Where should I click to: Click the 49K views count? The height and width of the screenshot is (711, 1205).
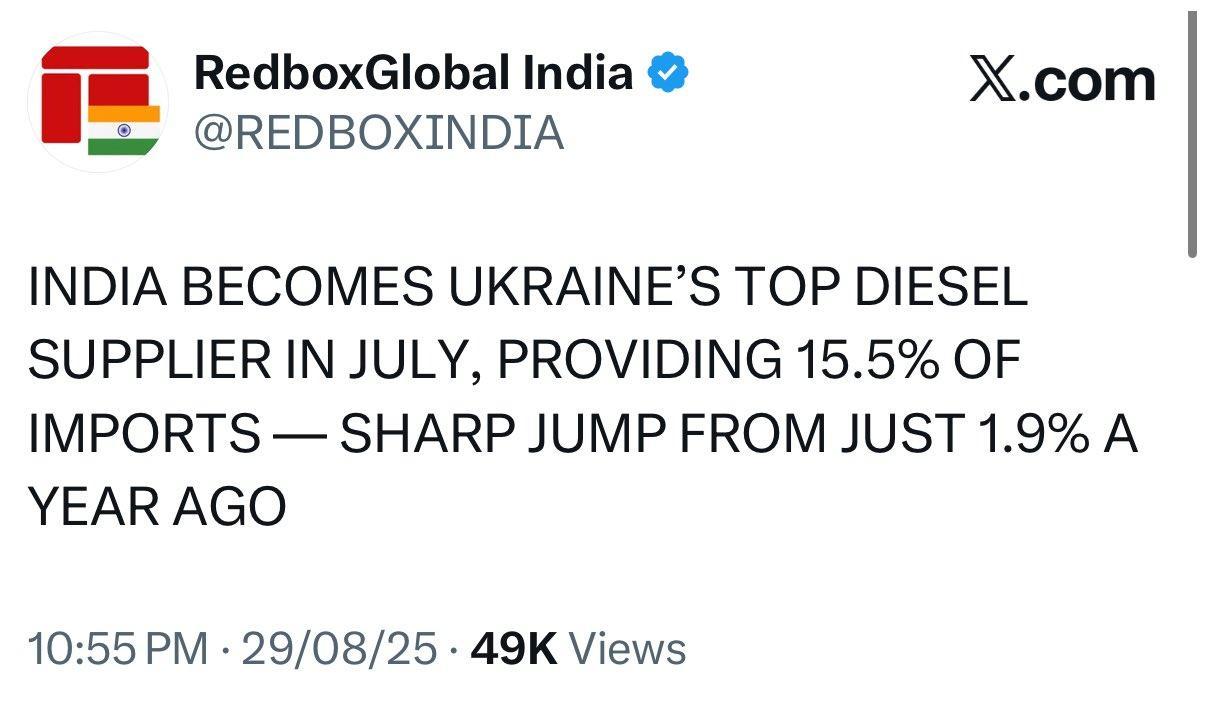point(513,649)
